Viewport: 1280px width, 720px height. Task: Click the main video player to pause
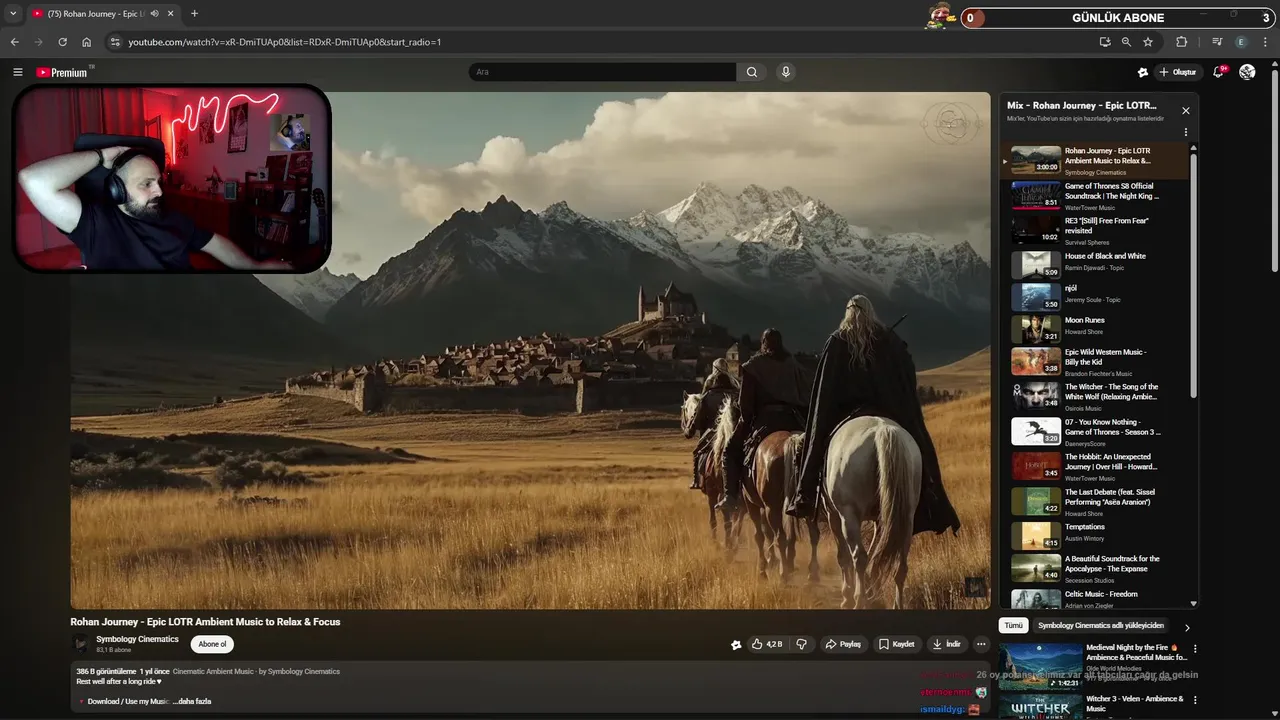click(530, 350)
